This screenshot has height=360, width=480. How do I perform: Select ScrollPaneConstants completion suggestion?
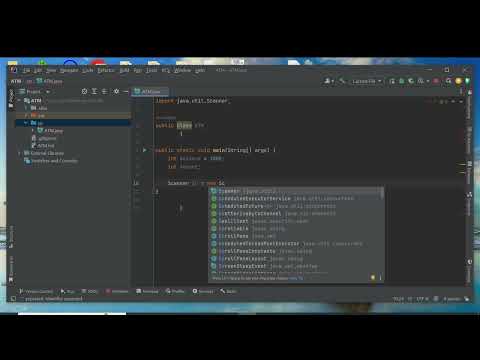tap(295, 251)
